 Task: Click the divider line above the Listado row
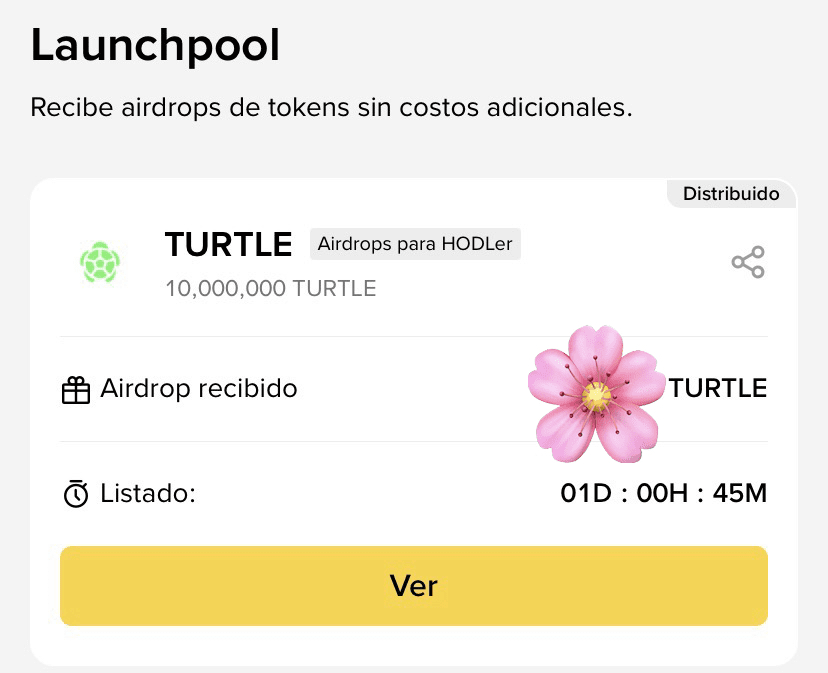click(413, 441)
